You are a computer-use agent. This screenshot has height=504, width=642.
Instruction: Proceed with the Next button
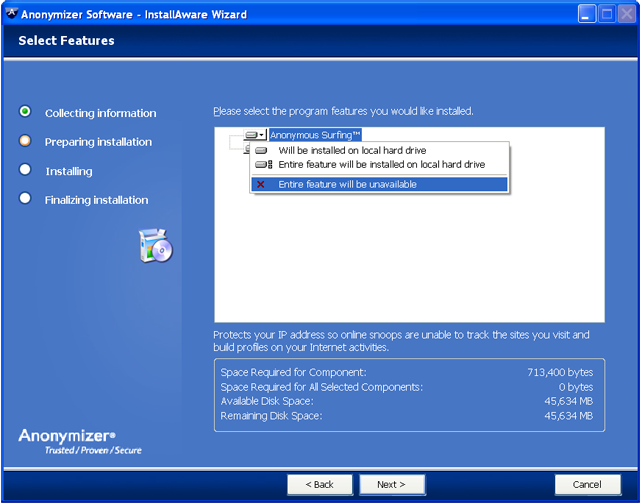pyautogui.click(x=391, y=485)
